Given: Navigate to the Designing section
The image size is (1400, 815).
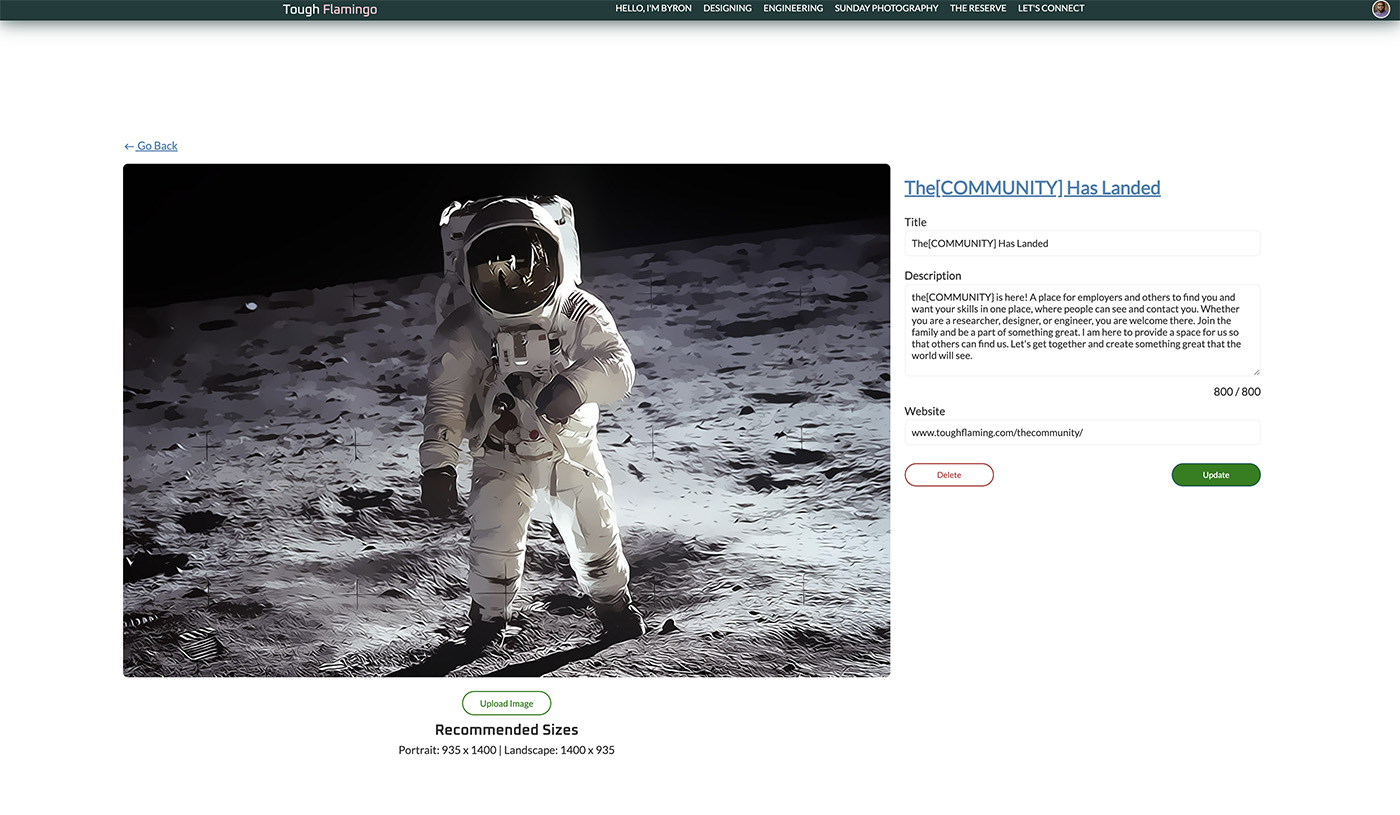Looking at the screenshot, I should pos(727,8).
